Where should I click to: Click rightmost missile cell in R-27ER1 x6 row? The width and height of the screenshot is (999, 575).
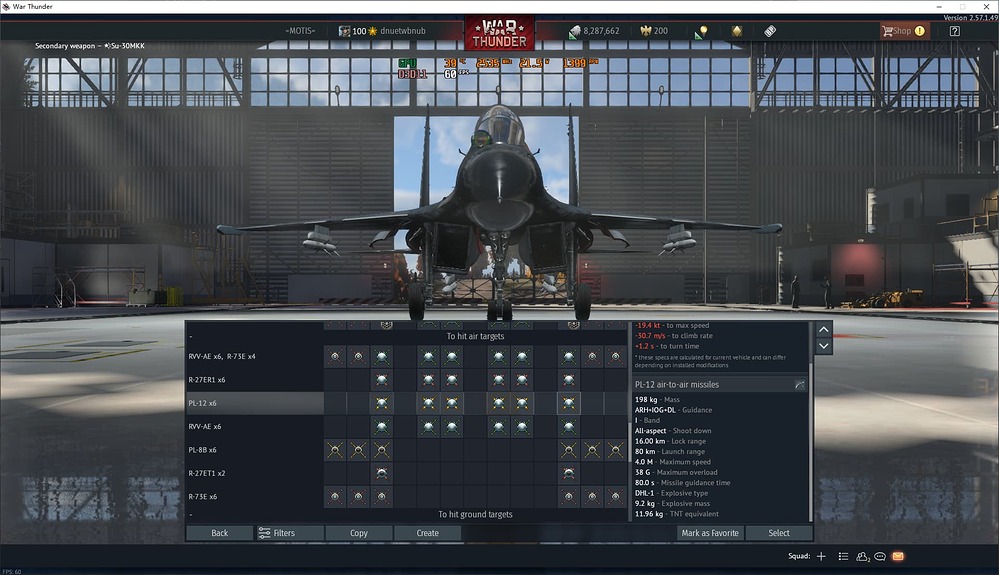(569, 380)
